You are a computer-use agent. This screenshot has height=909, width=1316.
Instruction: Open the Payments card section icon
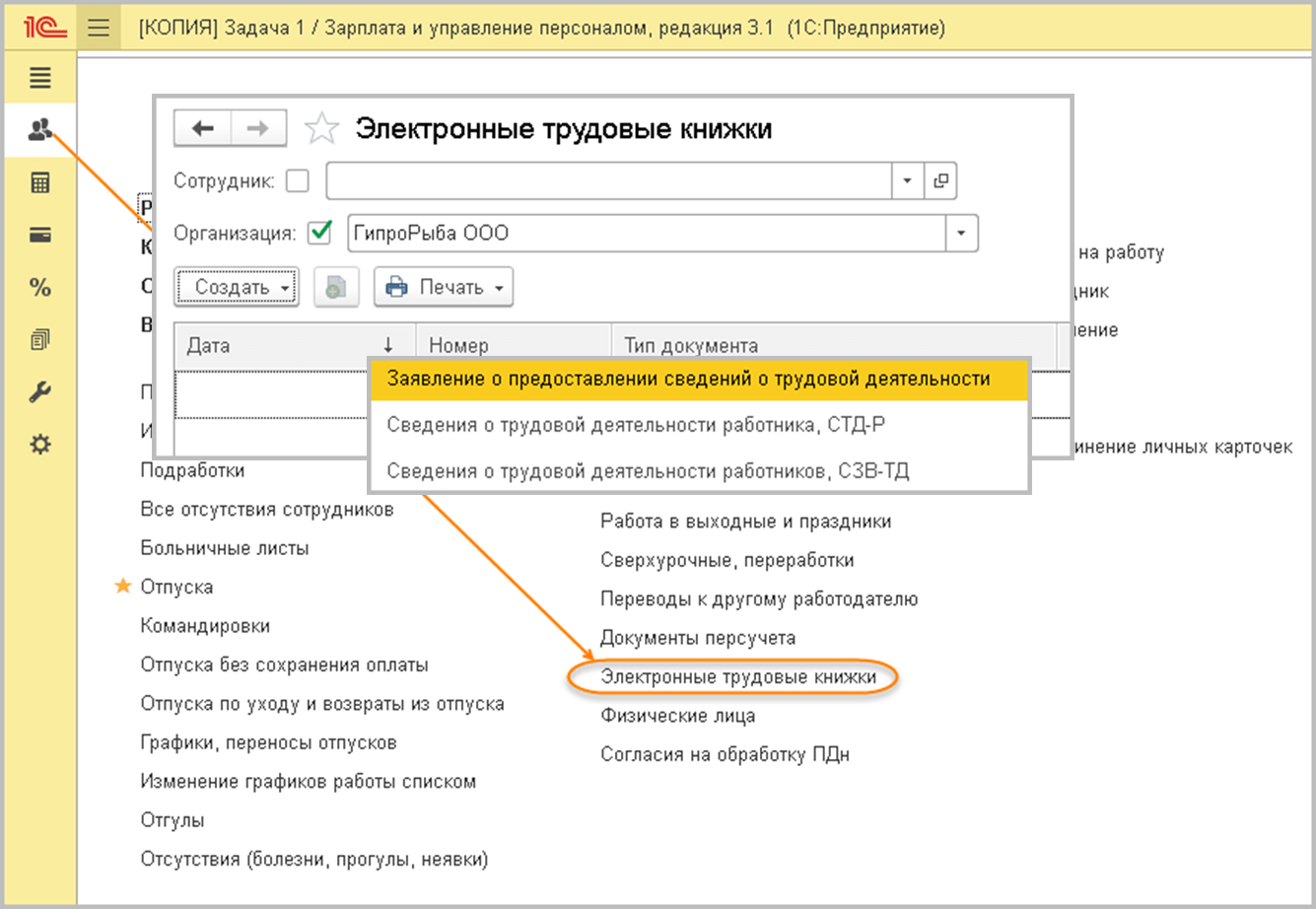(x=40, y=235)
